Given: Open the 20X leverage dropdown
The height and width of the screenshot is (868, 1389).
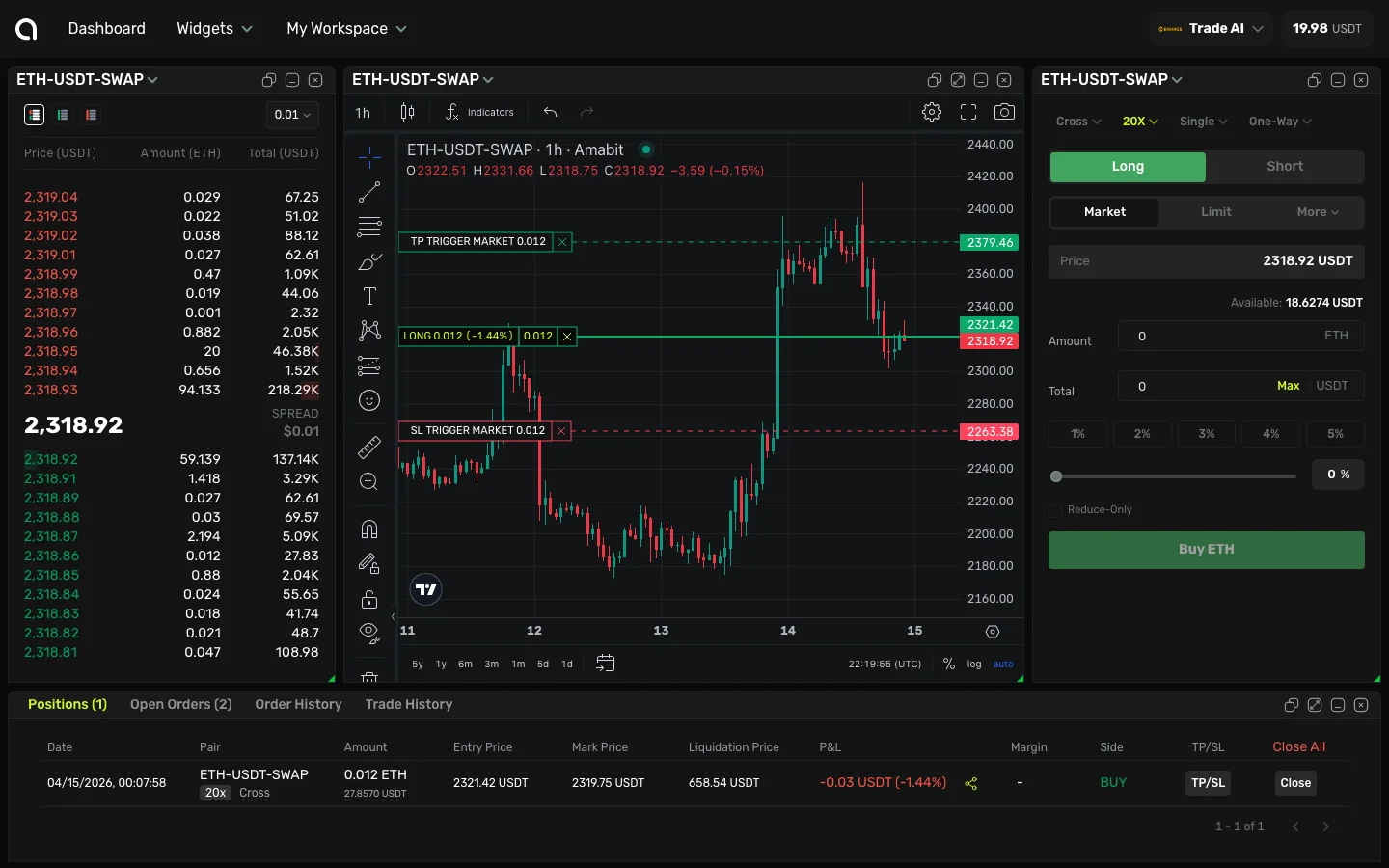Looking at the screenshot, I should [1140, 121].
